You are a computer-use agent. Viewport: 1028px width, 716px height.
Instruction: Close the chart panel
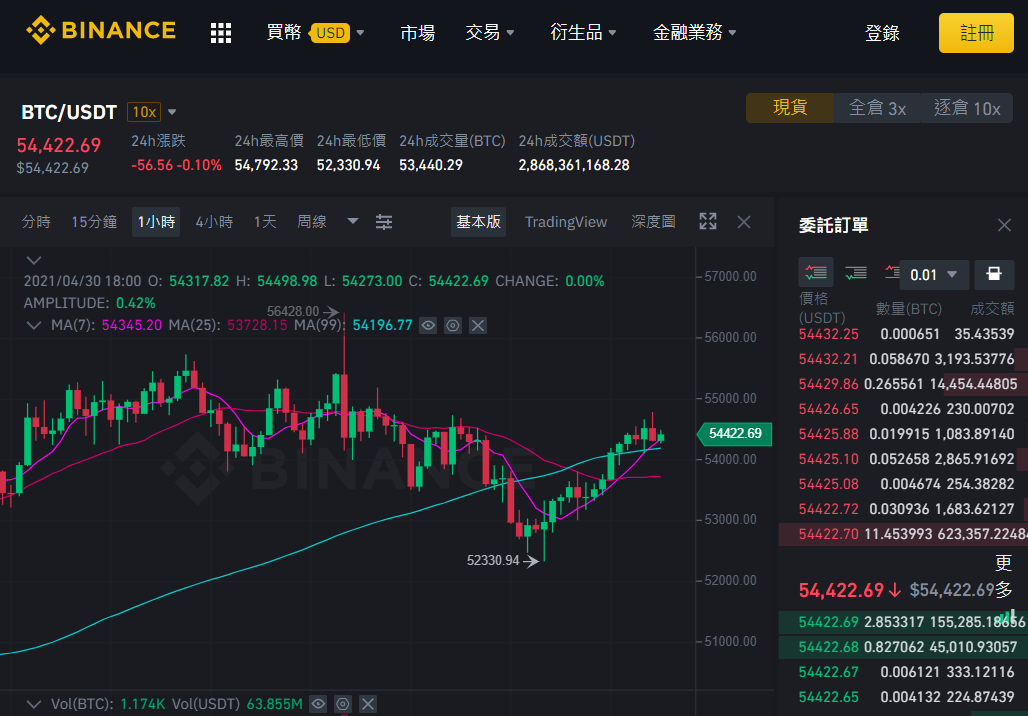(x=743, y=222)
